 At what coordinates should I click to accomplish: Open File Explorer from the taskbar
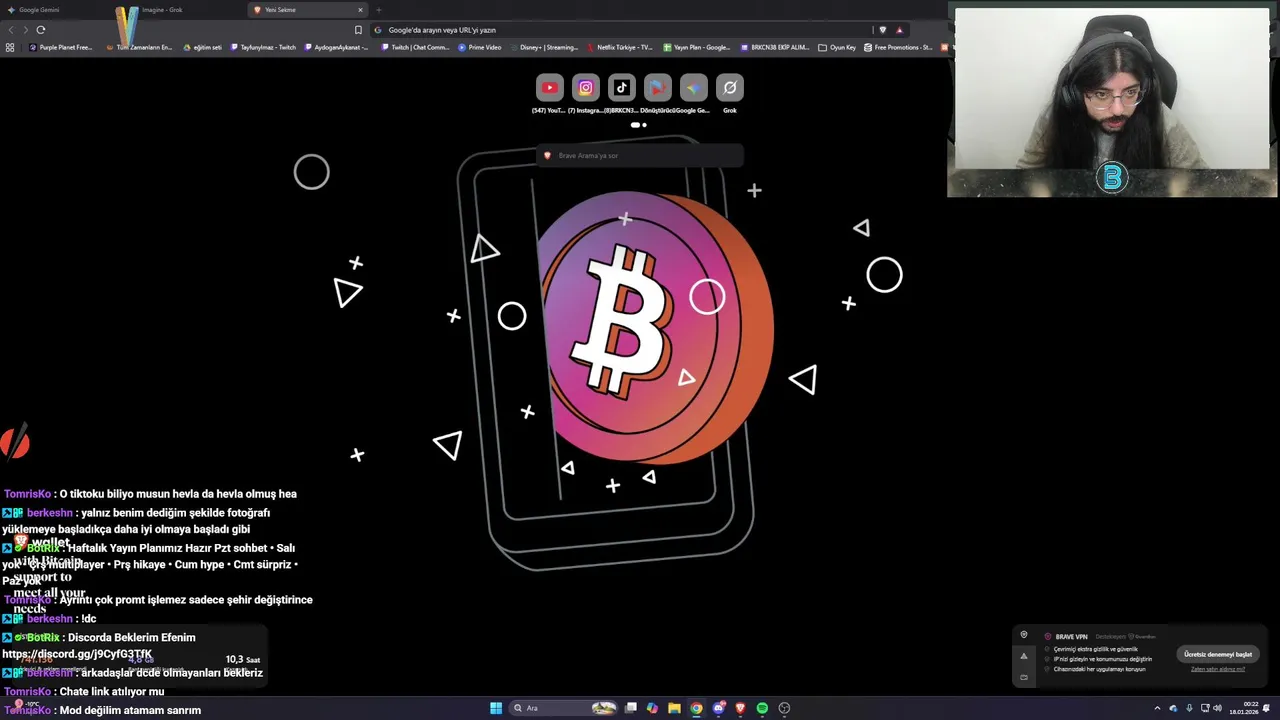(x=674, y=708)
